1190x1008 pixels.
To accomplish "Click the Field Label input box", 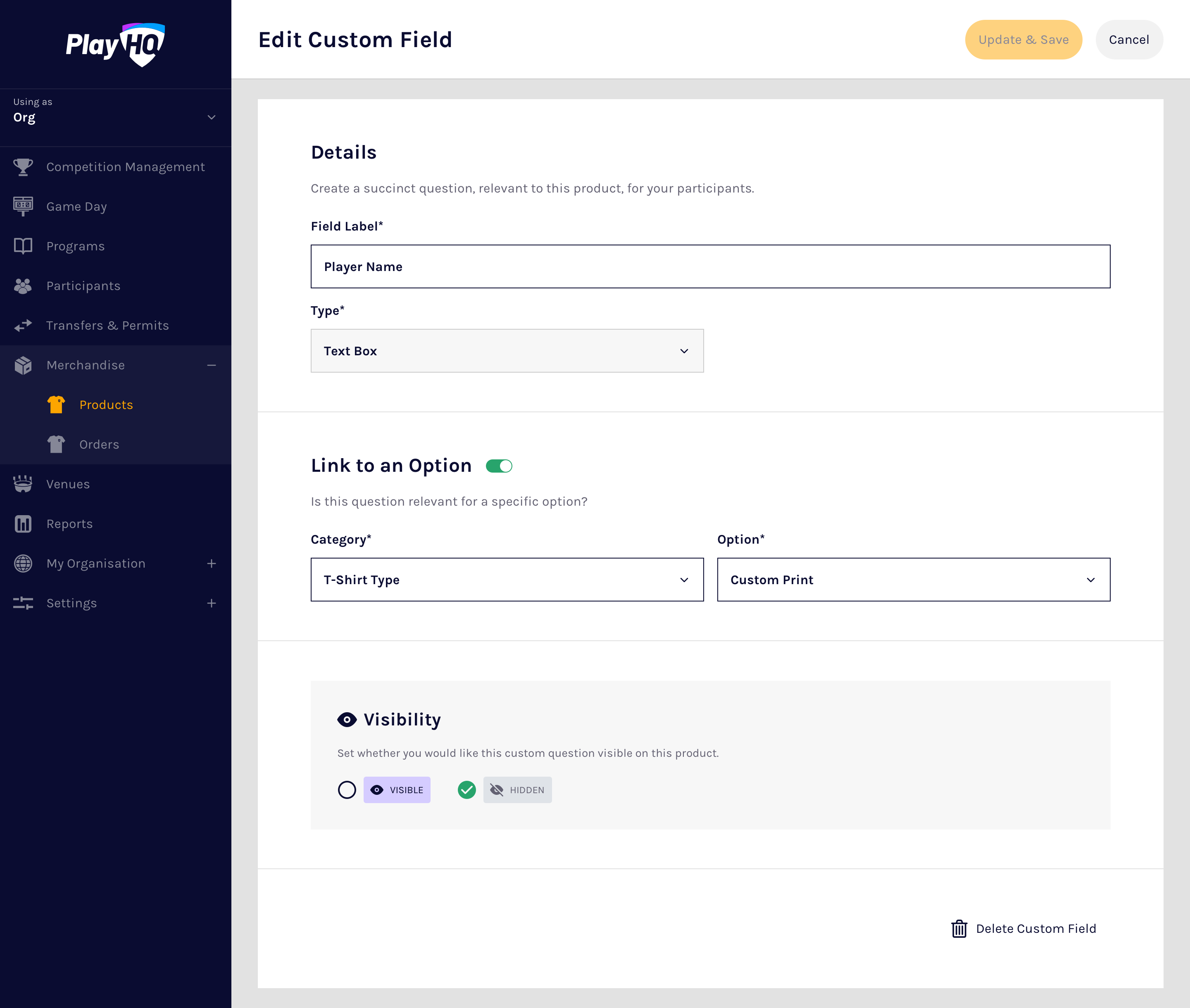I will [710, 267].
